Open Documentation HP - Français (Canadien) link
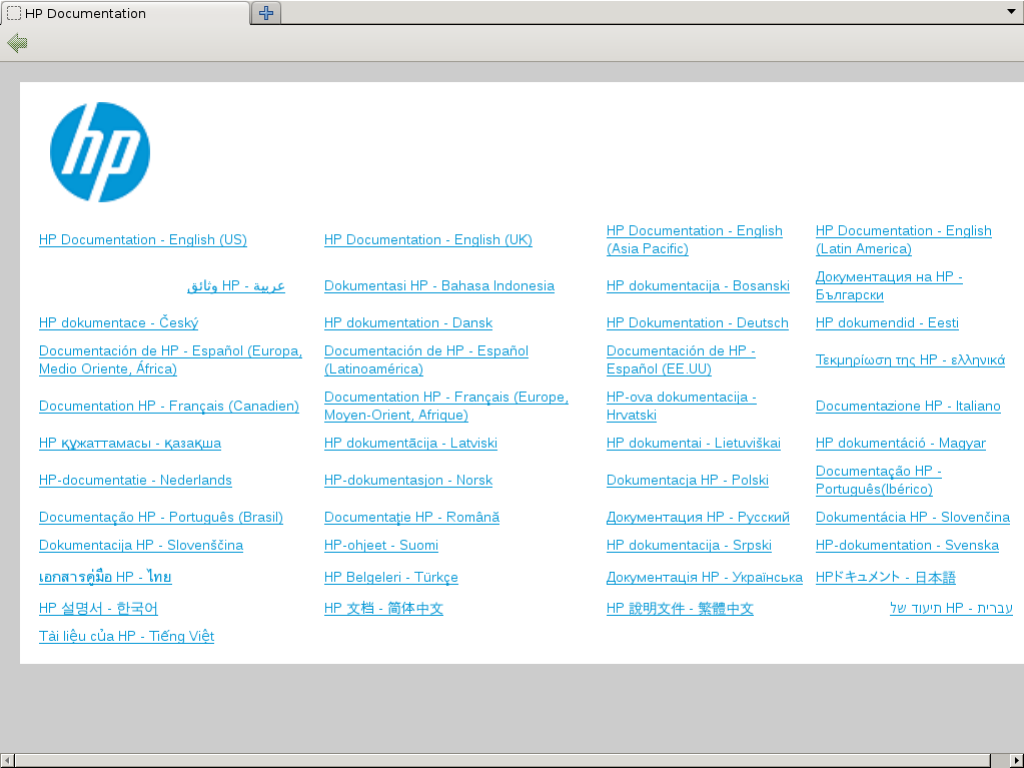This screenshot has width=1024, height=768. [x=168, y=406]
